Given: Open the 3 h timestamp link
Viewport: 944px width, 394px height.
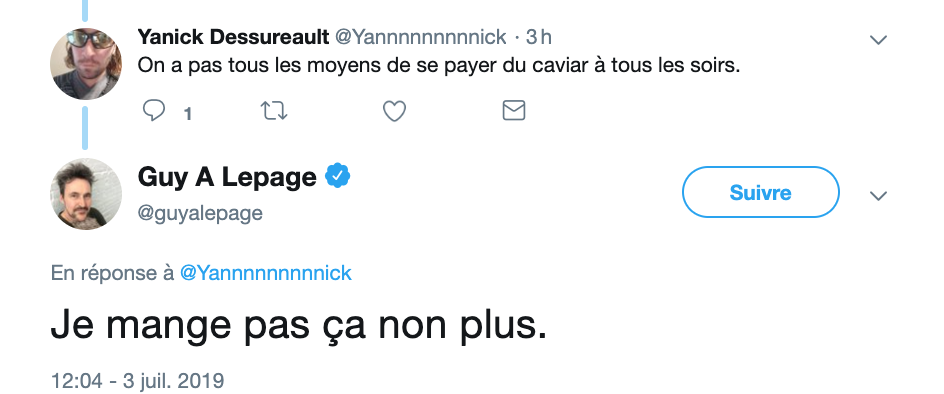Looking at the screenshot, I should click(x=538, y=37).
